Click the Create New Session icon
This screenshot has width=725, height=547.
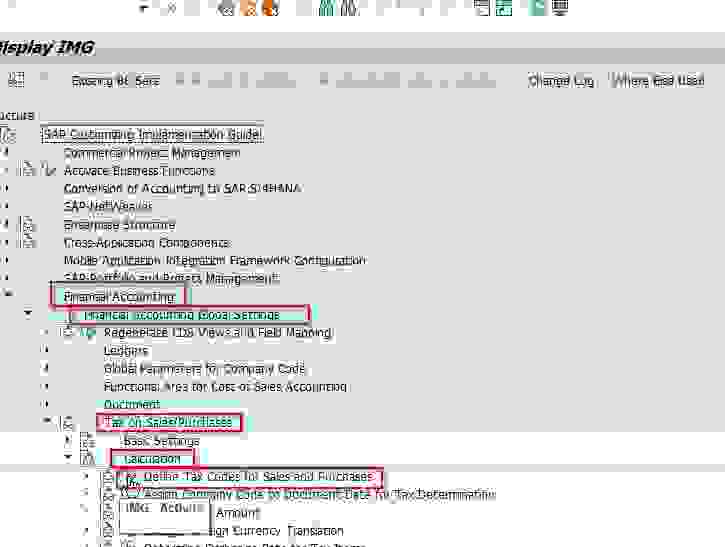482,8
